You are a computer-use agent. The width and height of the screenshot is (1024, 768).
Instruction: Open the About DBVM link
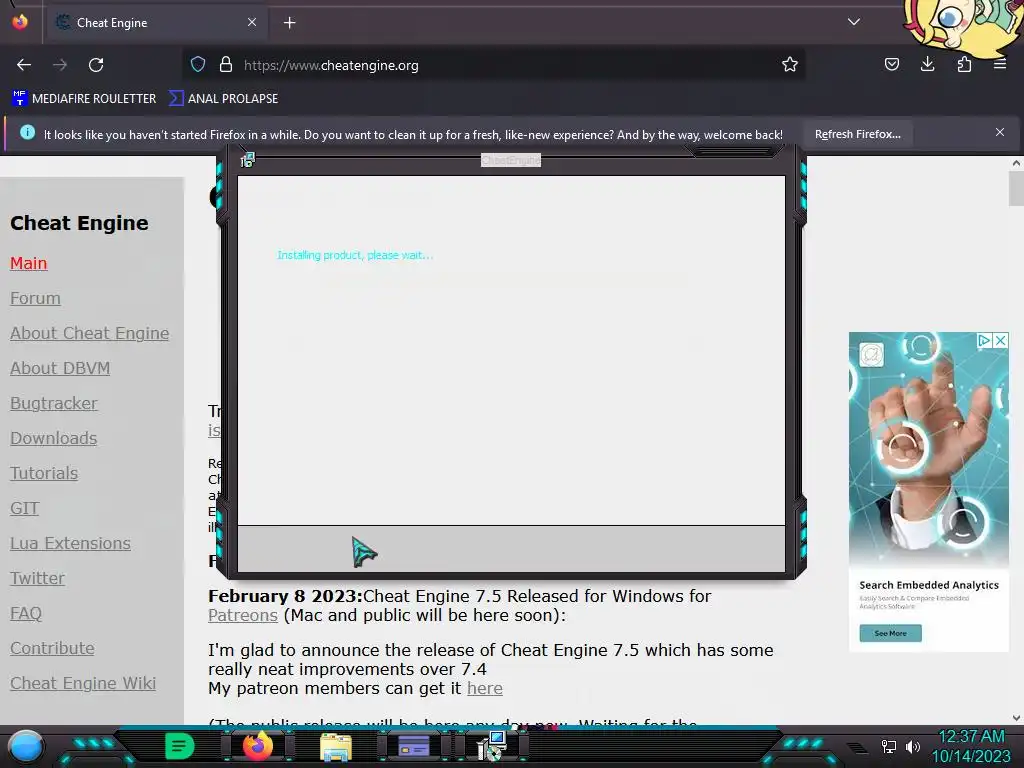coord(60,368)
